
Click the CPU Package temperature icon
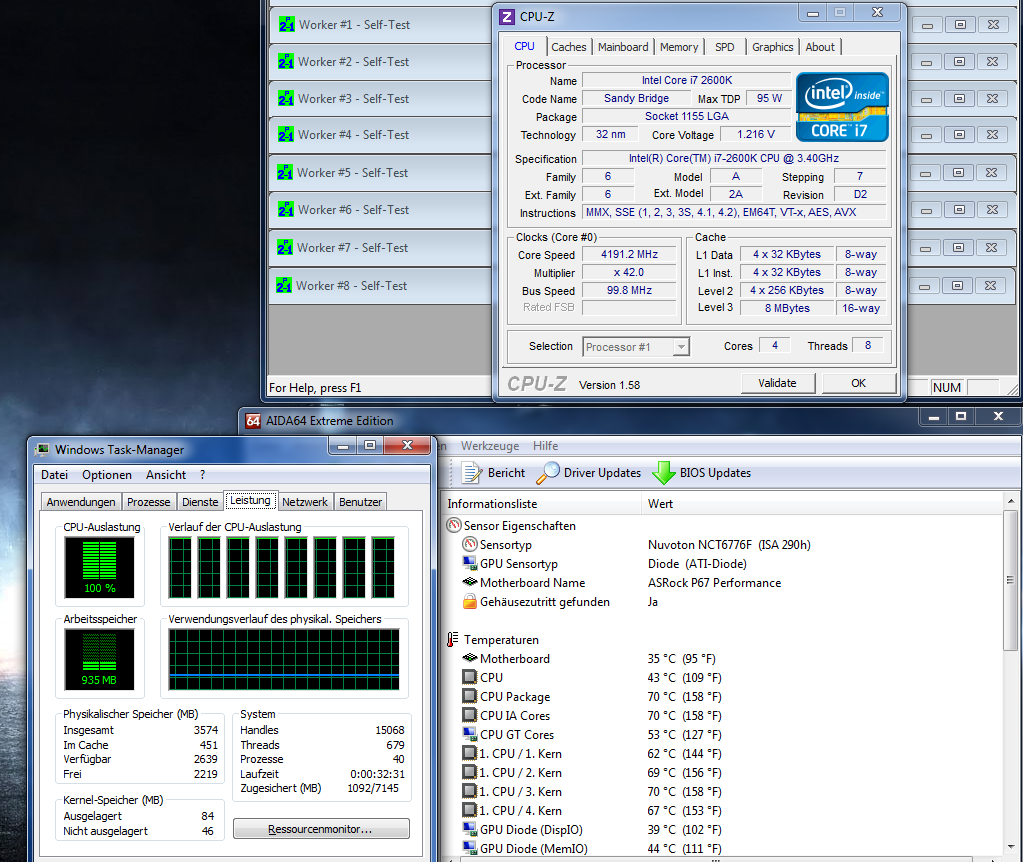click(470, 696)
